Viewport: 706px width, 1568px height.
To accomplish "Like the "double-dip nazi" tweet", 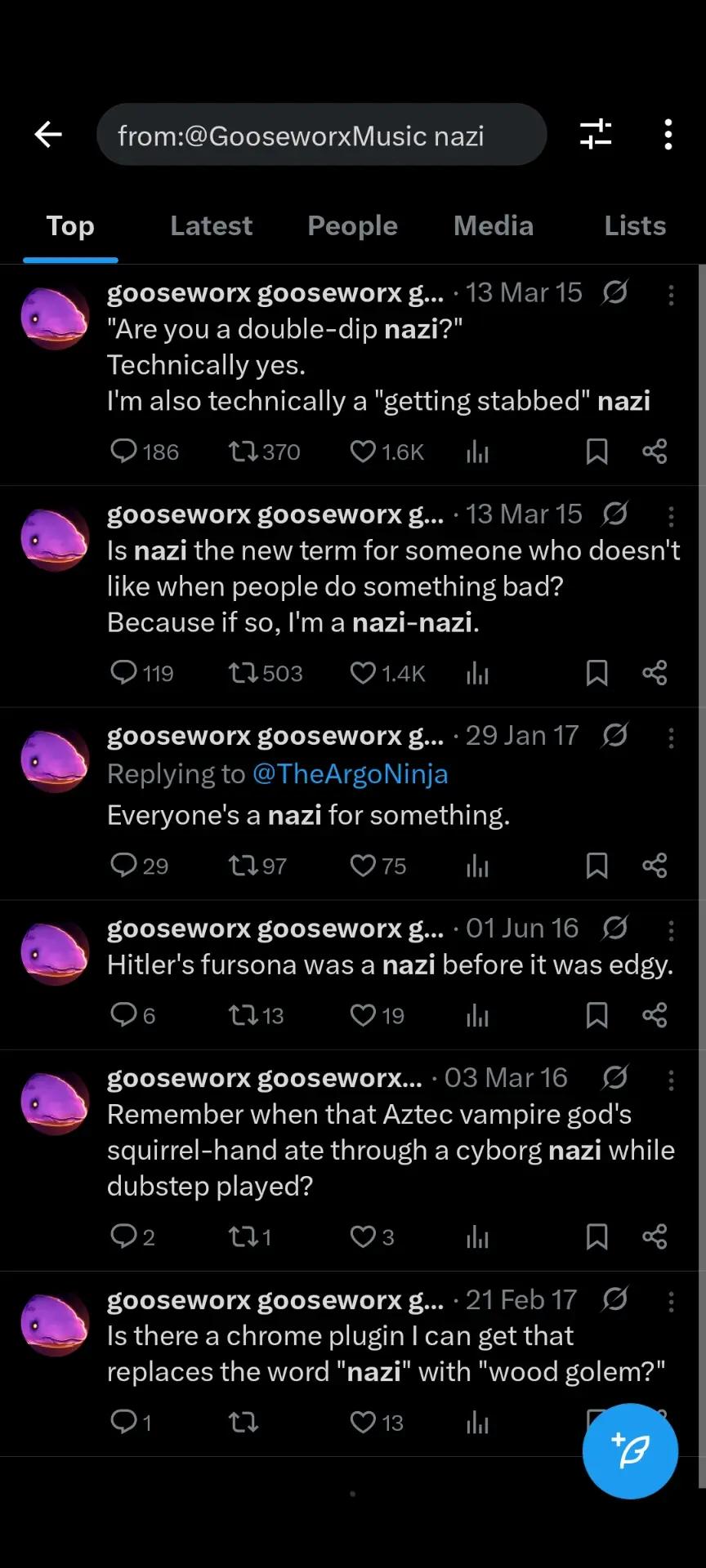I will [363, 452].
